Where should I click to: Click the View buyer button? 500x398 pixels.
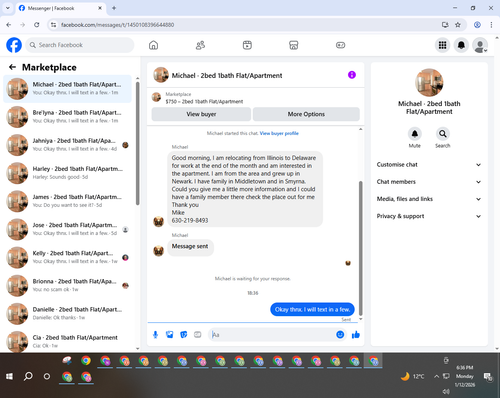point(201,114)
